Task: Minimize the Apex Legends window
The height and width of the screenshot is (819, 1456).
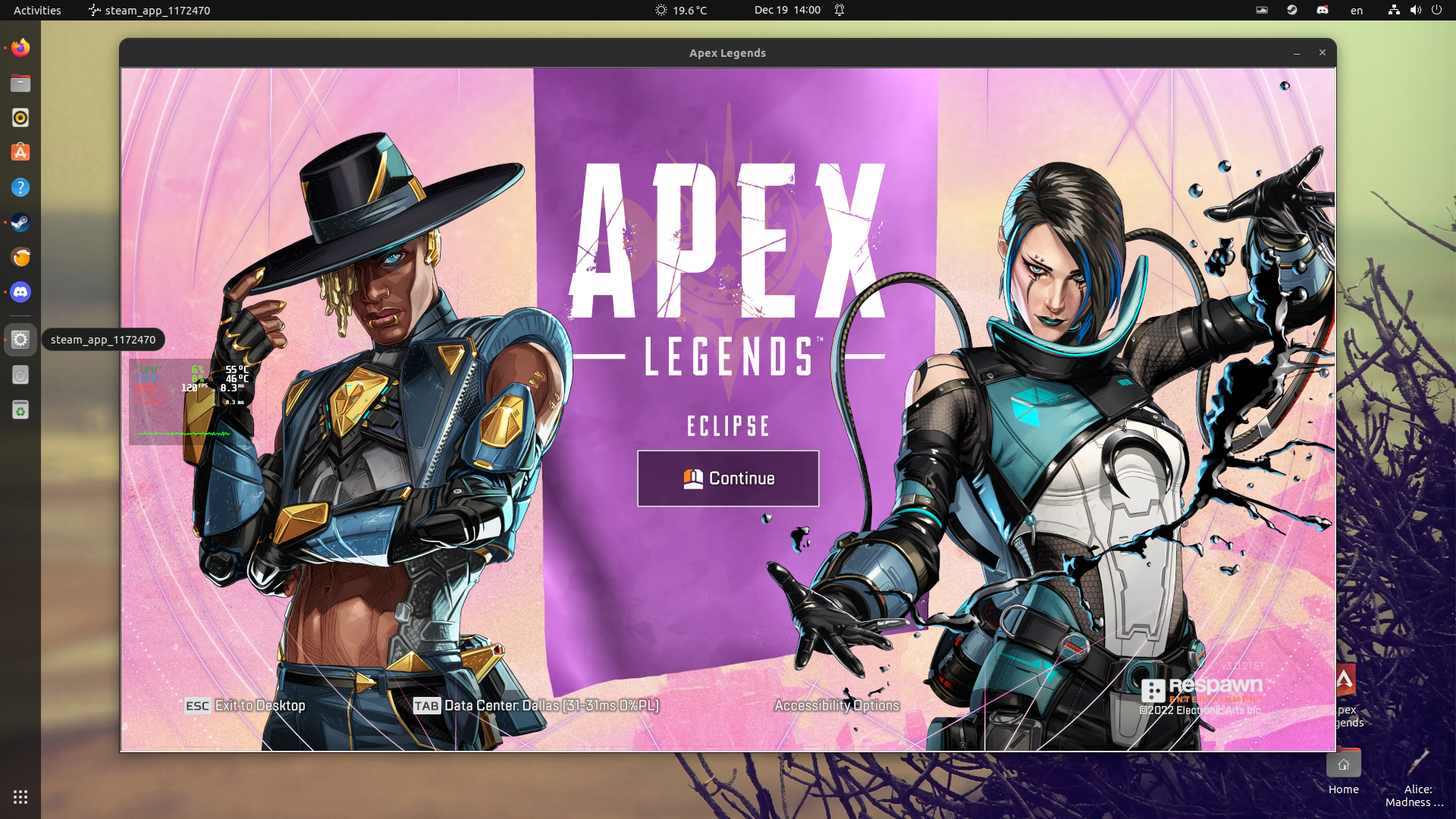Action: (x=1297, y=53)
